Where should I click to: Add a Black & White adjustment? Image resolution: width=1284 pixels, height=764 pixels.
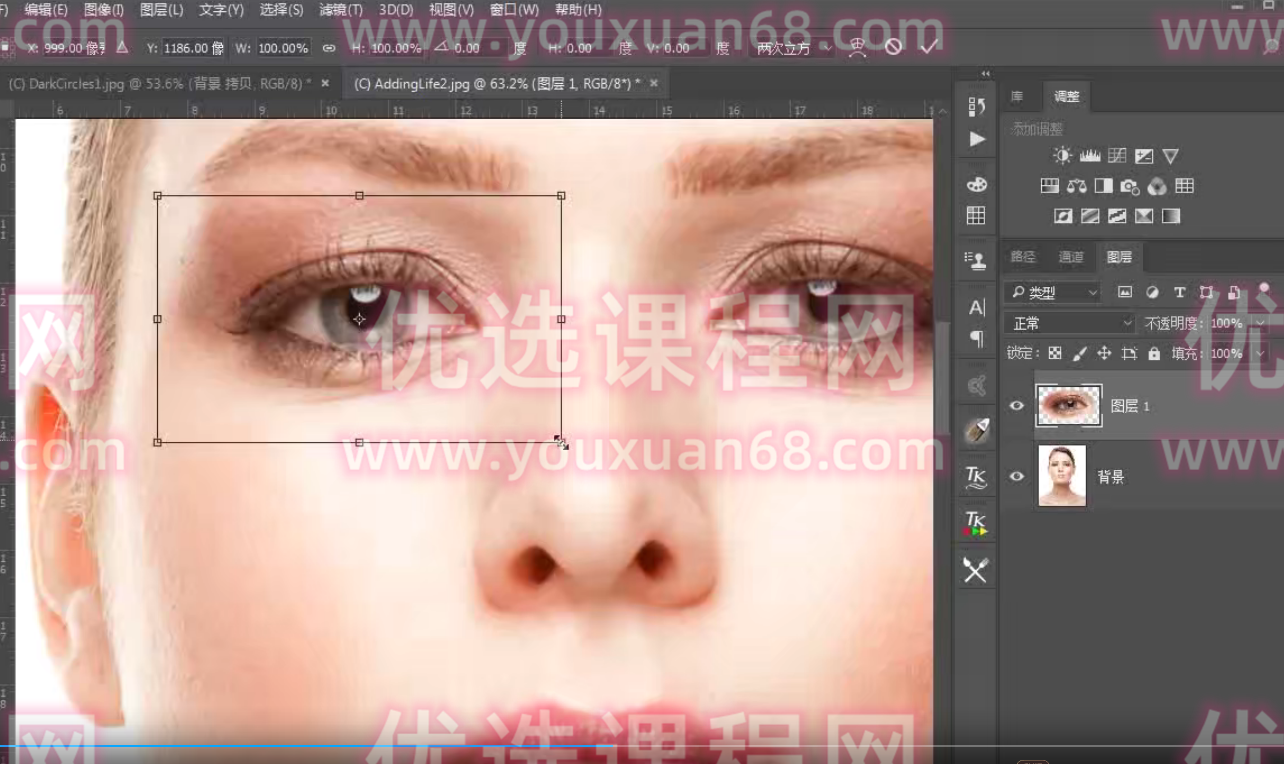coord(1103,186)
